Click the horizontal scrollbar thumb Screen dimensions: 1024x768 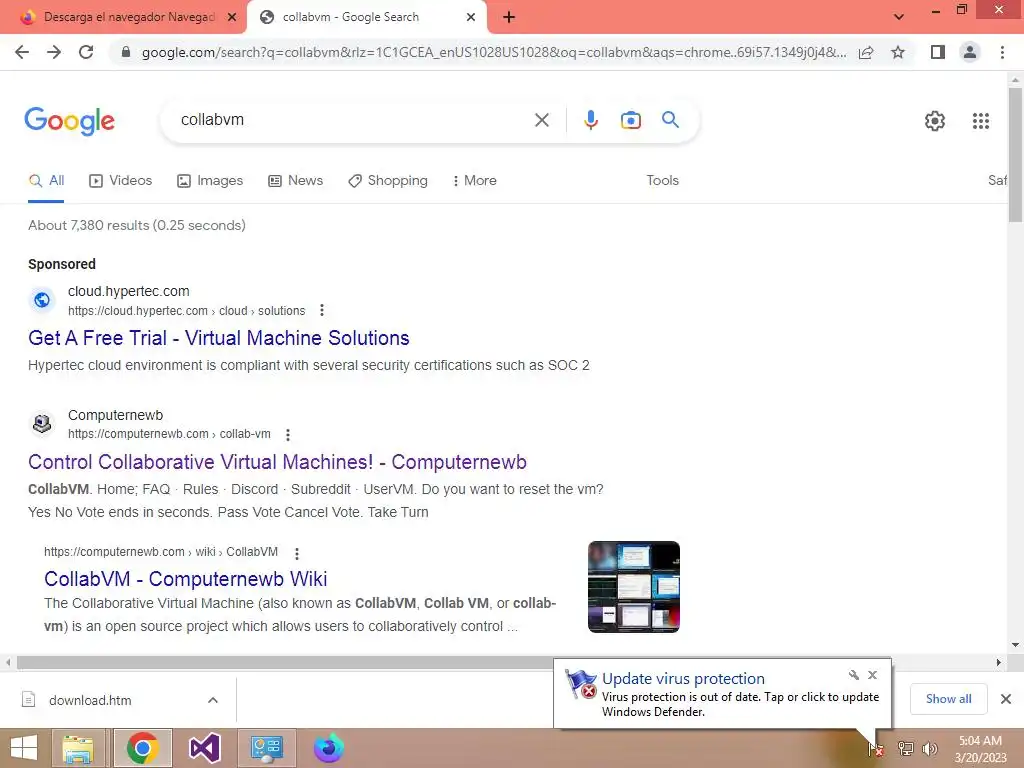click(286, 662)
